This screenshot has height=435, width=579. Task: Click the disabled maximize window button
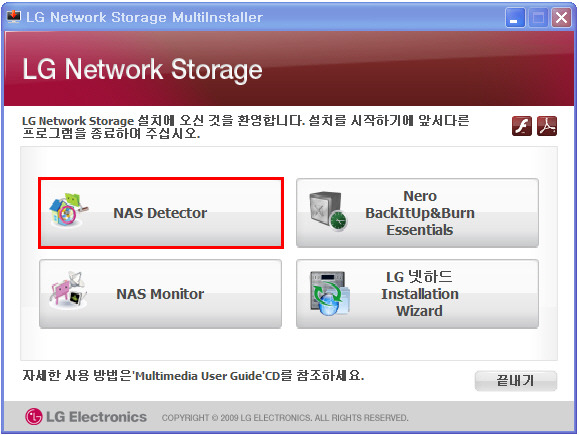(538, 18)
